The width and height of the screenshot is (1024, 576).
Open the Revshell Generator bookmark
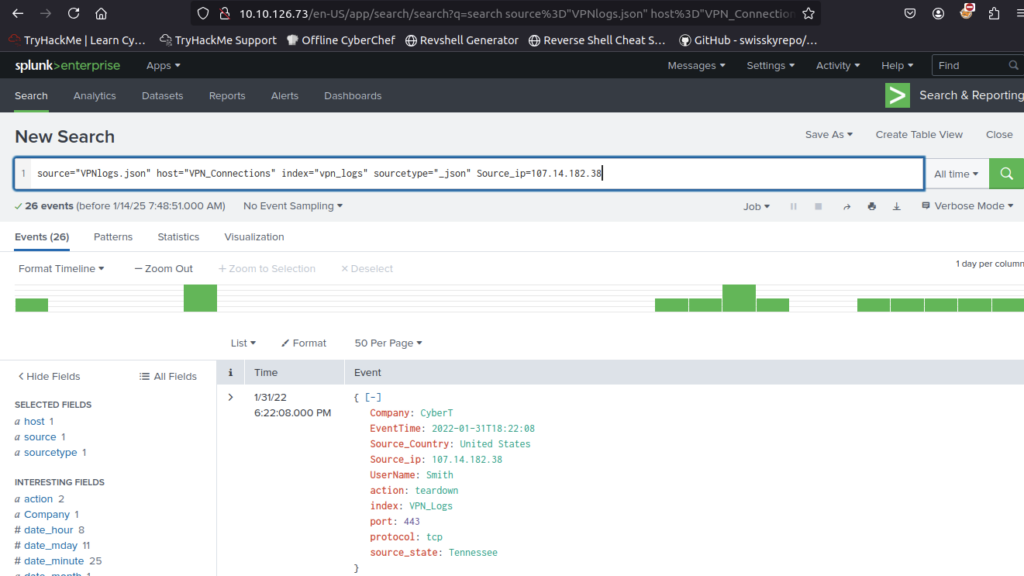(462, 40)
